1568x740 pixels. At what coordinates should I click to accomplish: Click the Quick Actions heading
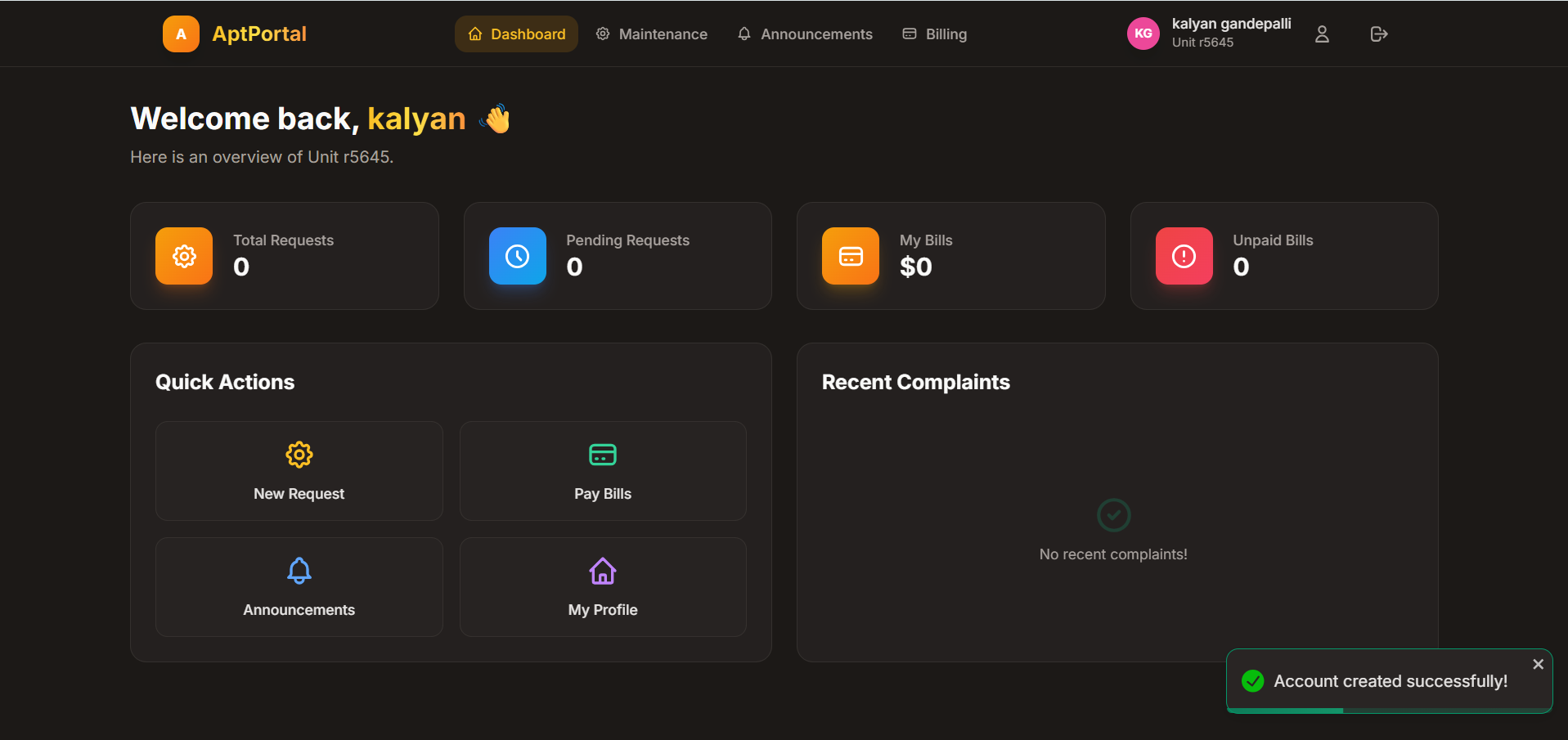tap(225, 382)
